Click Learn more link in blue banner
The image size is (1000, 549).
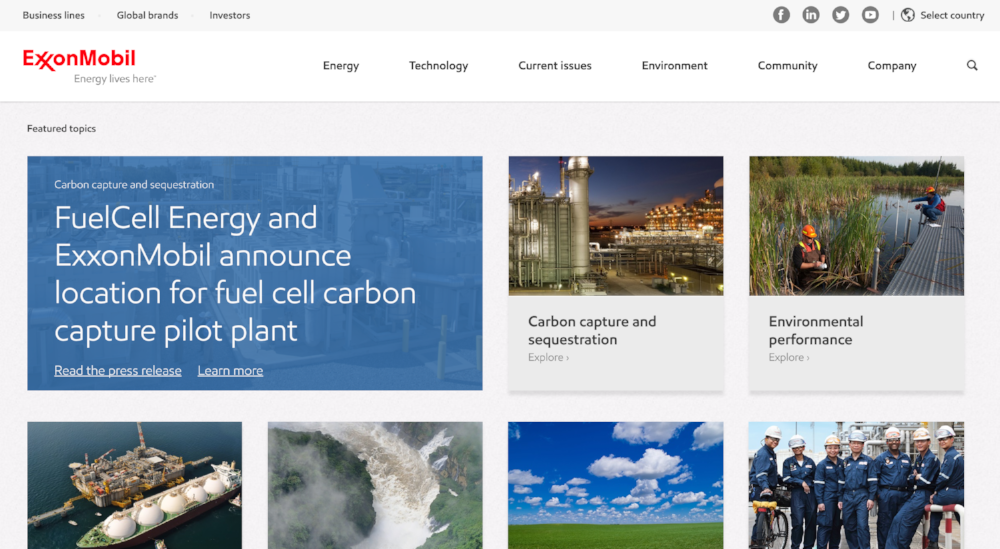pyautogui.click(x=230, y=370)
